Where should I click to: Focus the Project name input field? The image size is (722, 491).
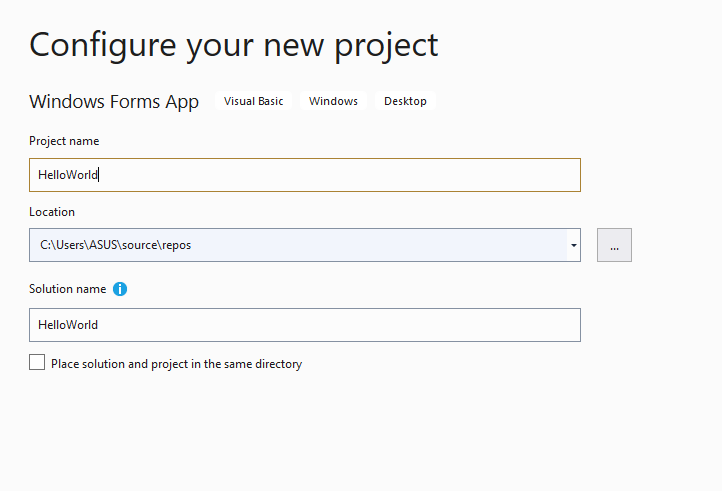tap(305, 175)
